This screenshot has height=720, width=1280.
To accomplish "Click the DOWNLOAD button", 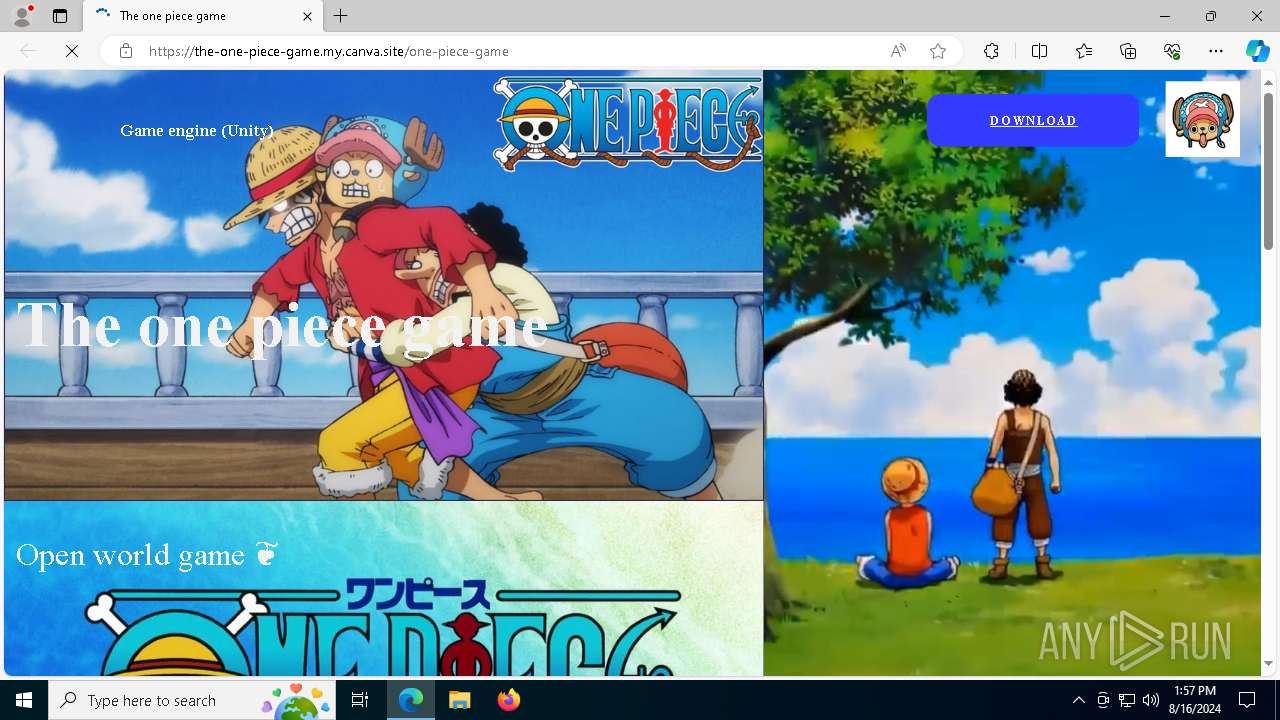I will tap(1033, 120).
